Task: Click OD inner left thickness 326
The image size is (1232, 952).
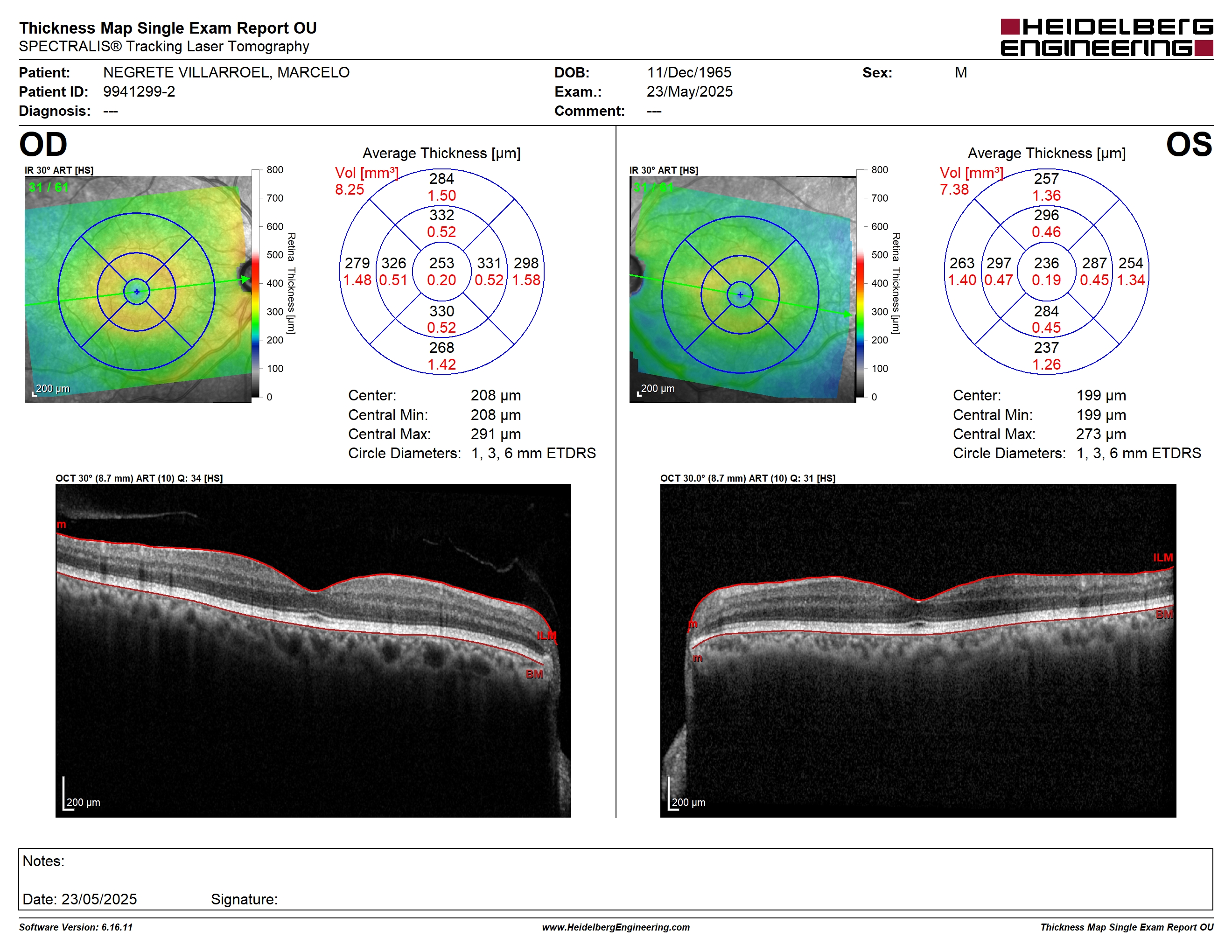Action: [394, 263]
